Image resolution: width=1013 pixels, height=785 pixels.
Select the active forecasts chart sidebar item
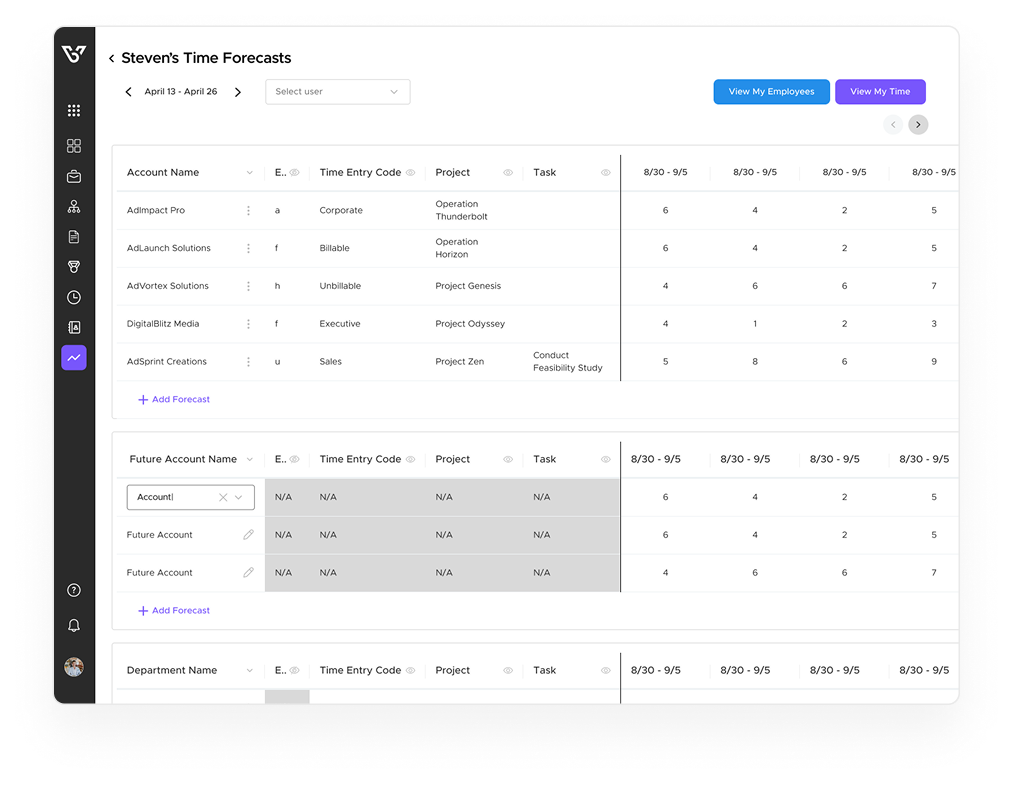point(74,357)
